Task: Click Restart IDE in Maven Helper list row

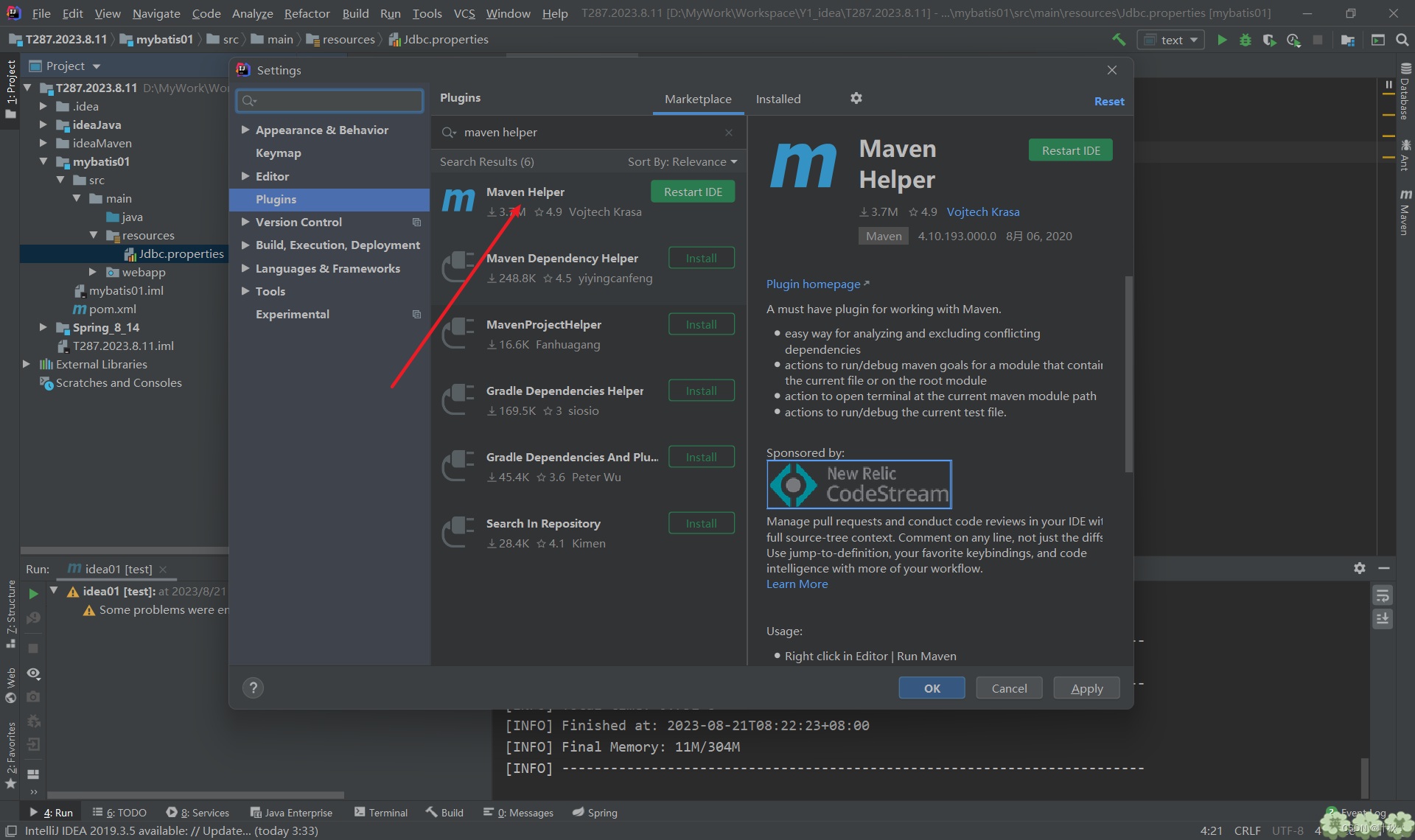Action: point(693,192)
